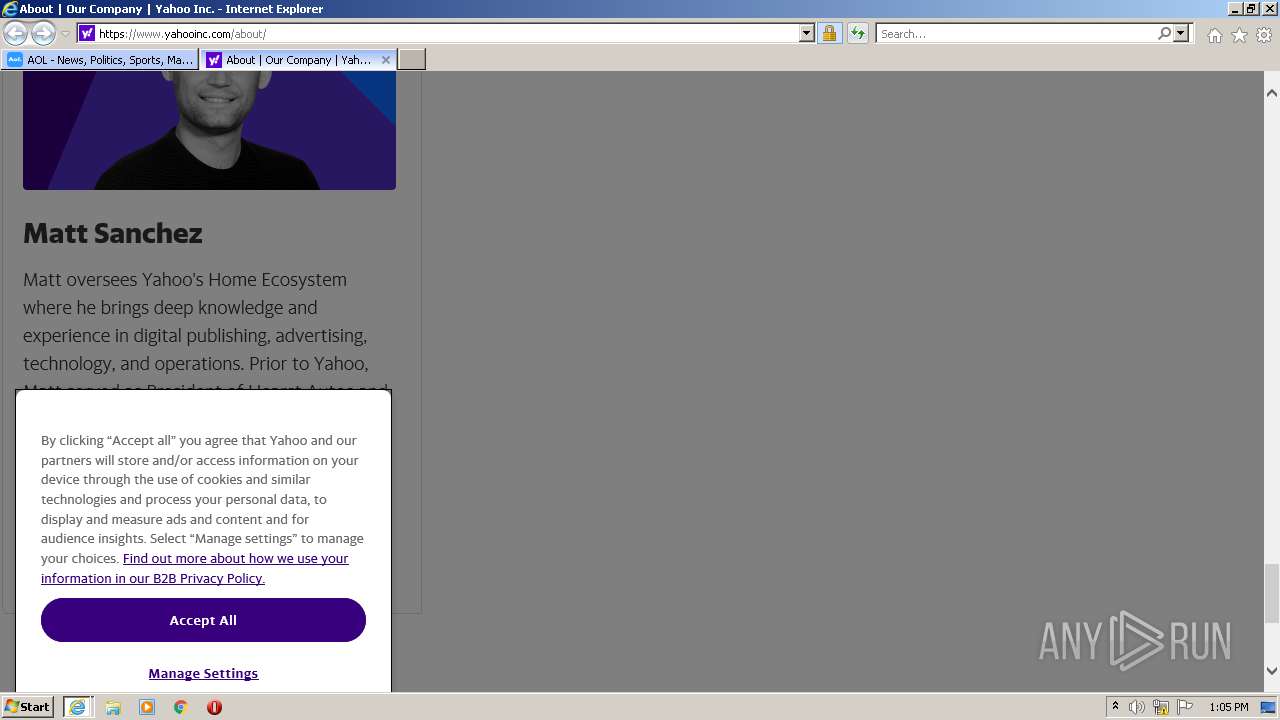Open File Explorer from the taskbar
The width and height of the screenshot is (1280, 720).
click(x=113, y=707)
